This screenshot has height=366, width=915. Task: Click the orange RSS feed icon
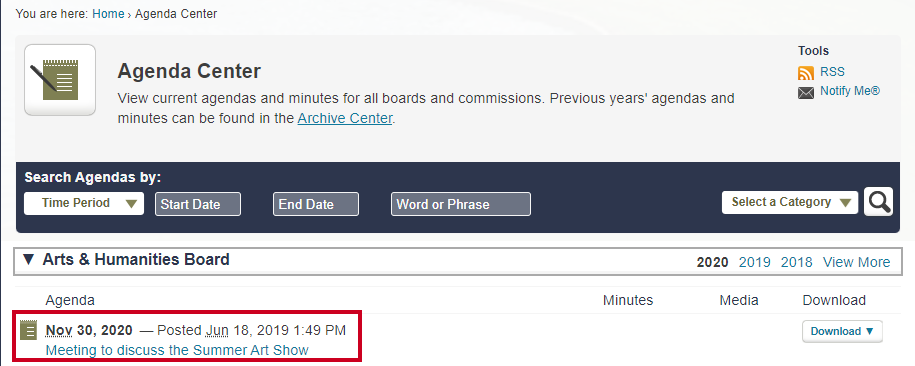click(806, 73)
